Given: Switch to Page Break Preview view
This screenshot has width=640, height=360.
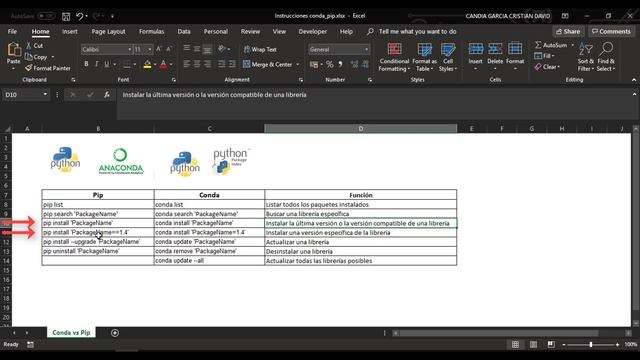Looking at the screenshot, I should tap(551, 345).
